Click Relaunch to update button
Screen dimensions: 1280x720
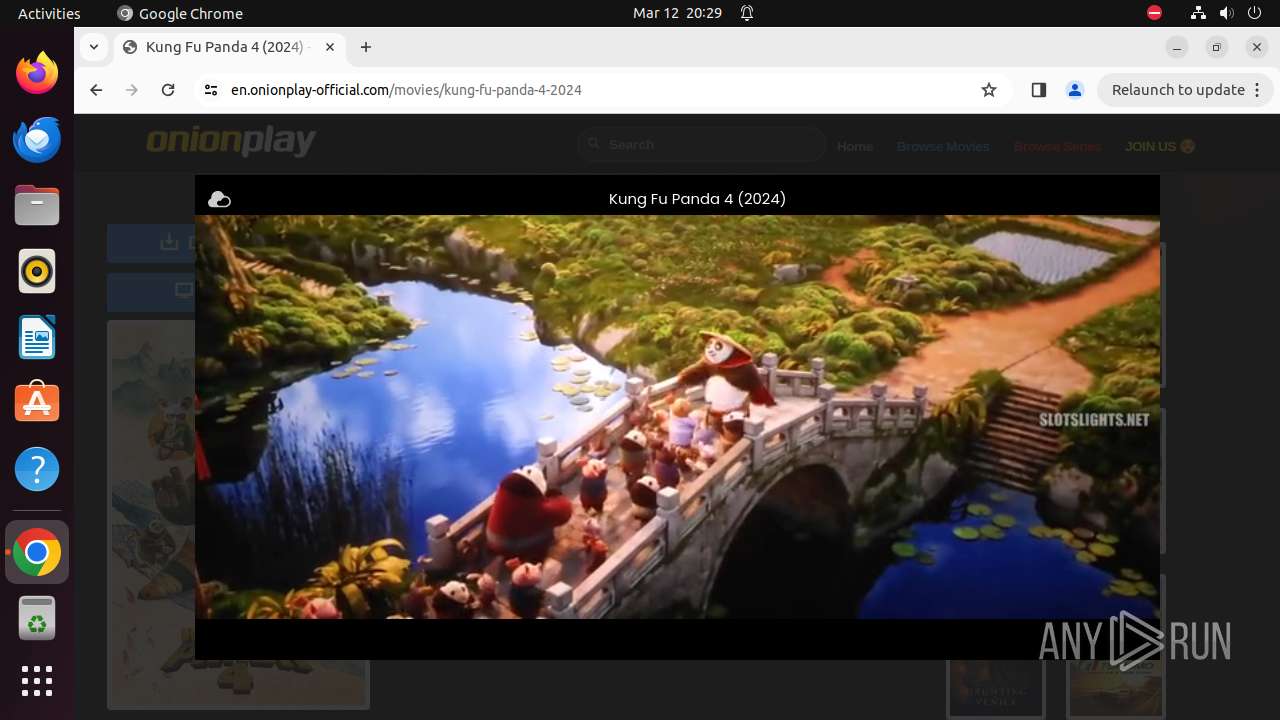(1185, 90)
